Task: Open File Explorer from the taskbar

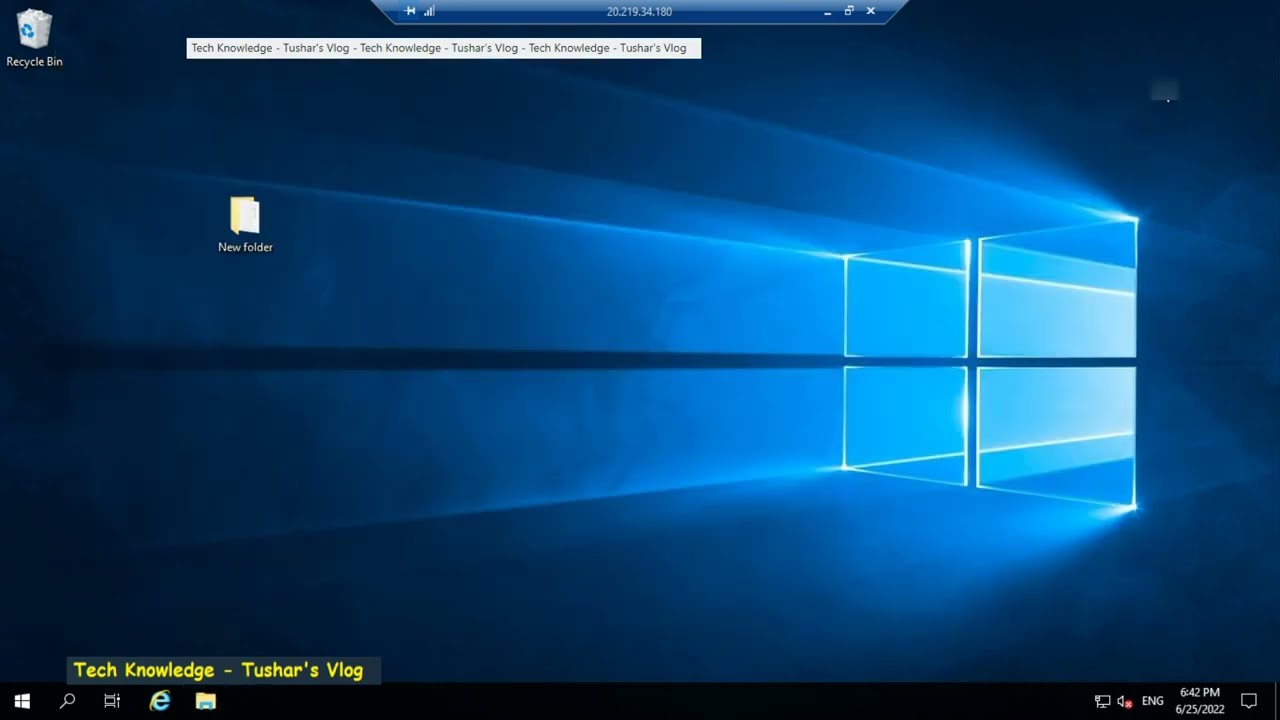Action: pos(206,701)
